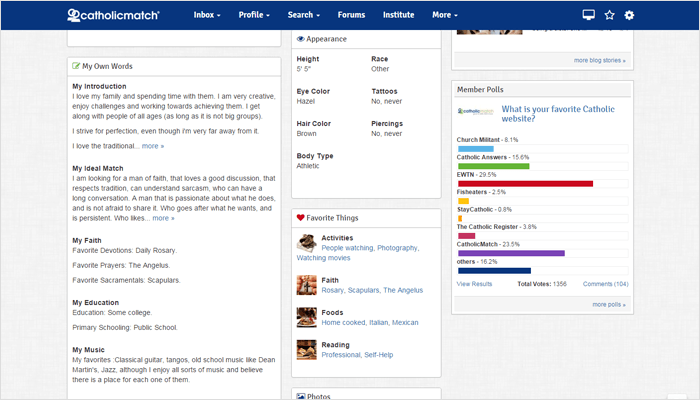Click The Angelus faith link
The height and width of the screenshot is (400, 700).
coord(403,290)
